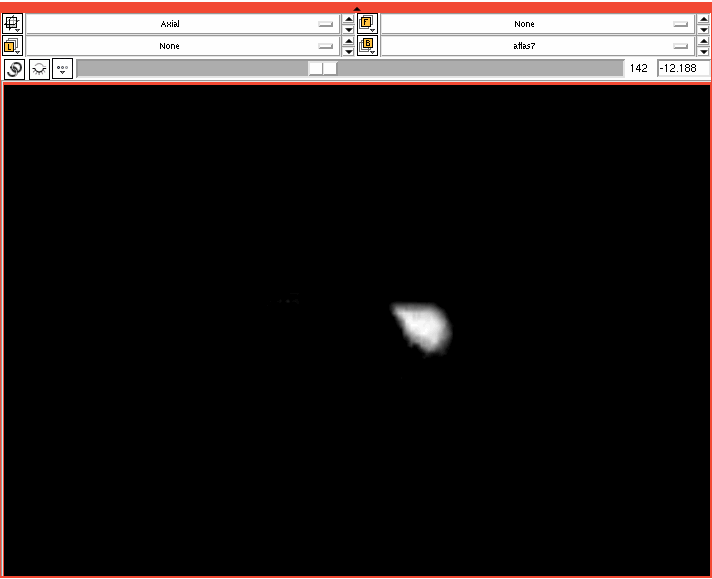712x579 pixels.
Task: Click the slice index field showing 142
Action: pos(639,68)
